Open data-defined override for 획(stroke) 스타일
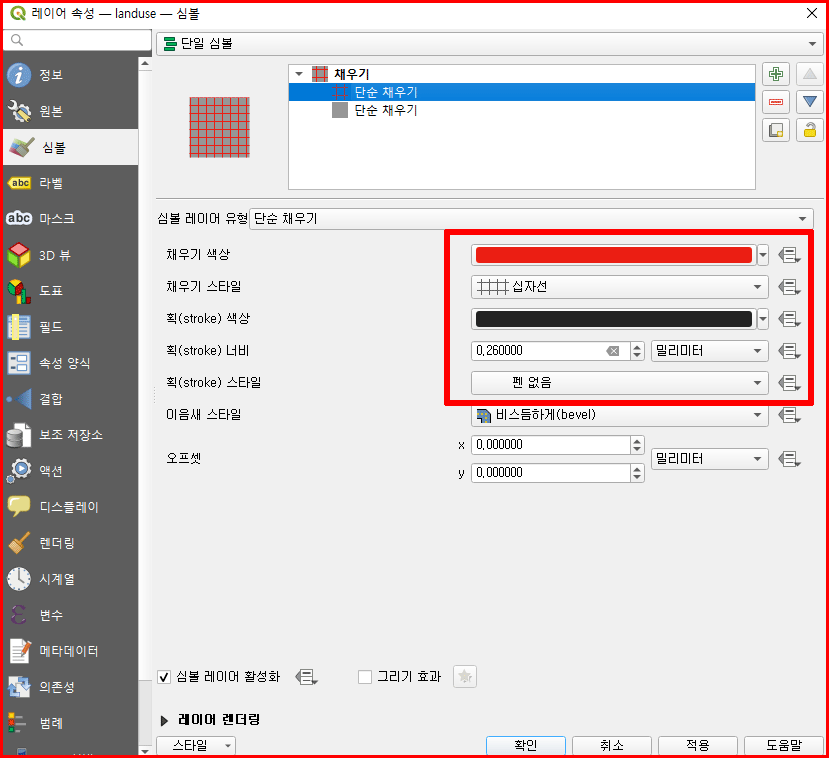 coord(789,383)
